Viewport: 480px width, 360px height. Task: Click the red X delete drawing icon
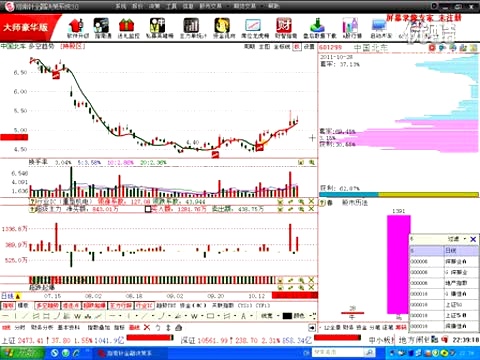tap(147, 328)
